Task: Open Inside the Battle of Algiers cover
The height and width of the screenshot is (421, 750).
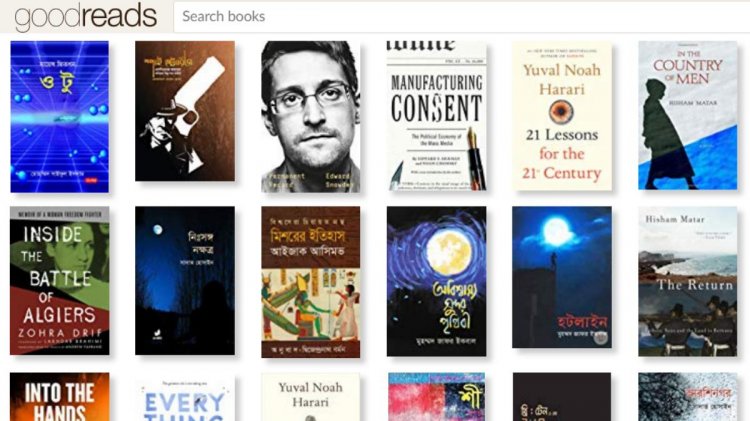Action: (x=59, y=281)
